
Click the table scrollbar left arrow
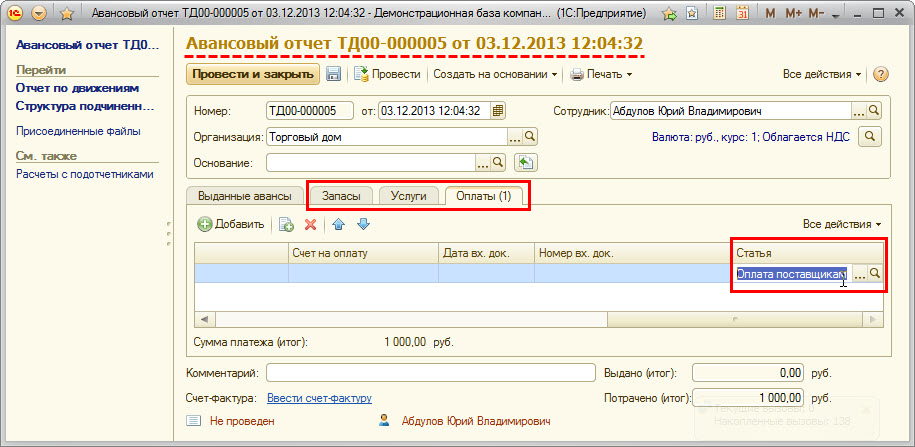point(205,319)
